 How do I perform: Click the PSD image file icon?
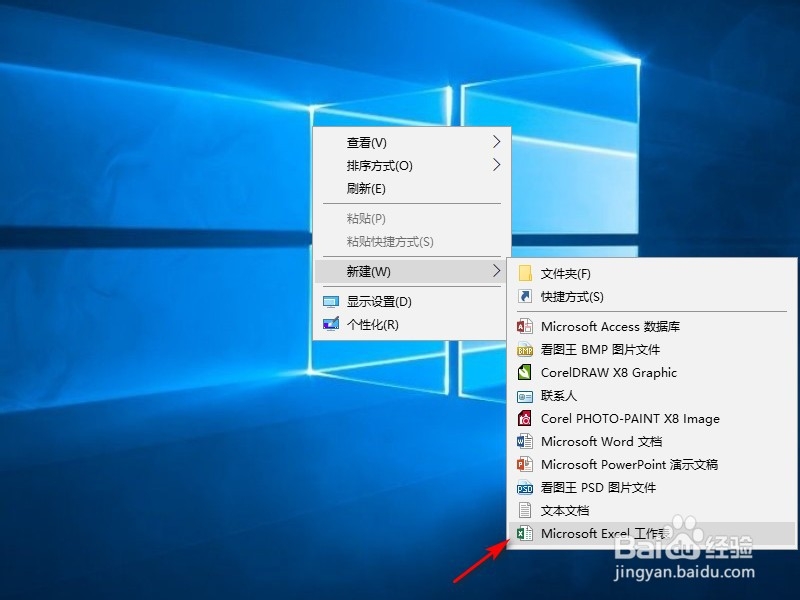coord(525,487)
